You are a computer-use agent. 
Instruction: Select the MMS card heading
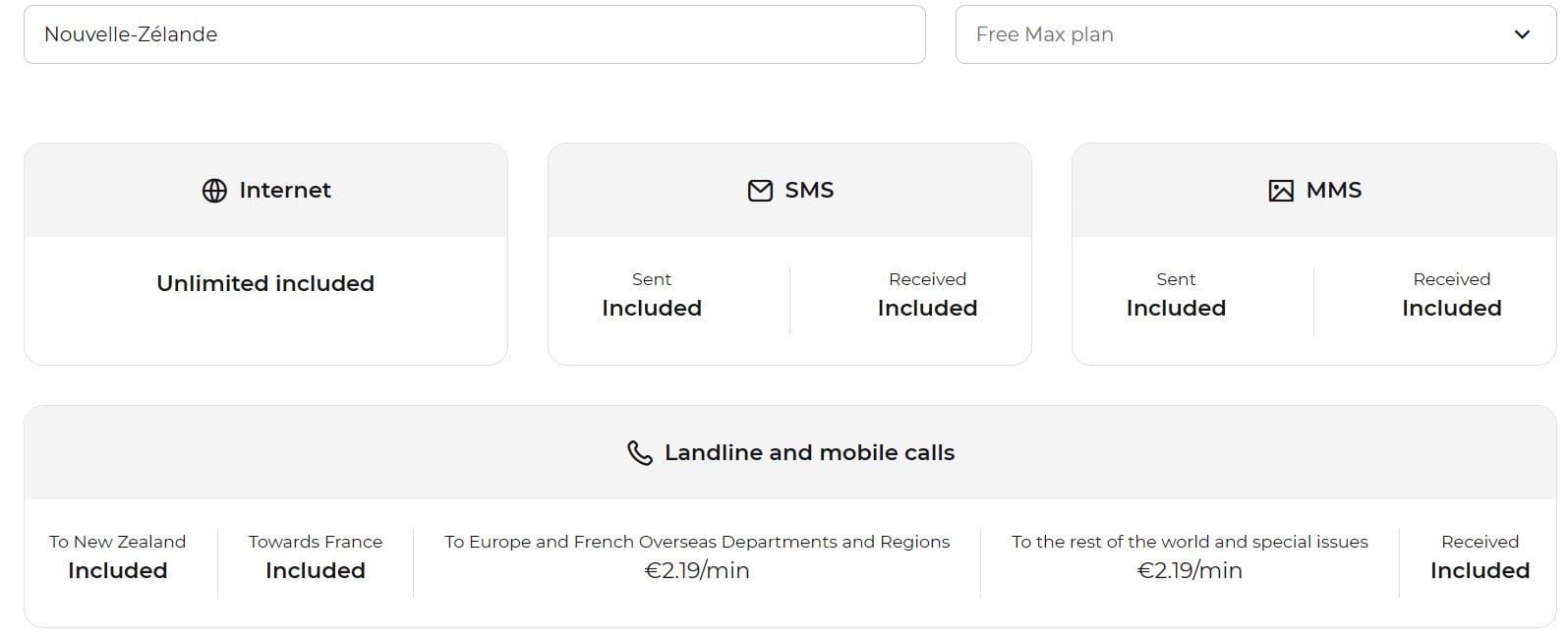coord(1334,191)
